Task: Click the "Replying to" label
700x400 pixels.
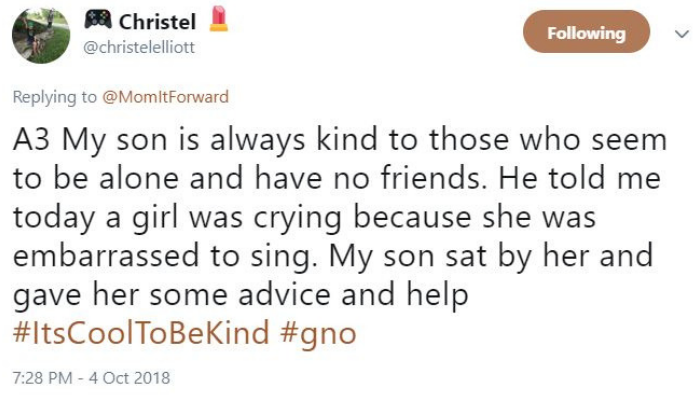Action: (x=51, y=97)
